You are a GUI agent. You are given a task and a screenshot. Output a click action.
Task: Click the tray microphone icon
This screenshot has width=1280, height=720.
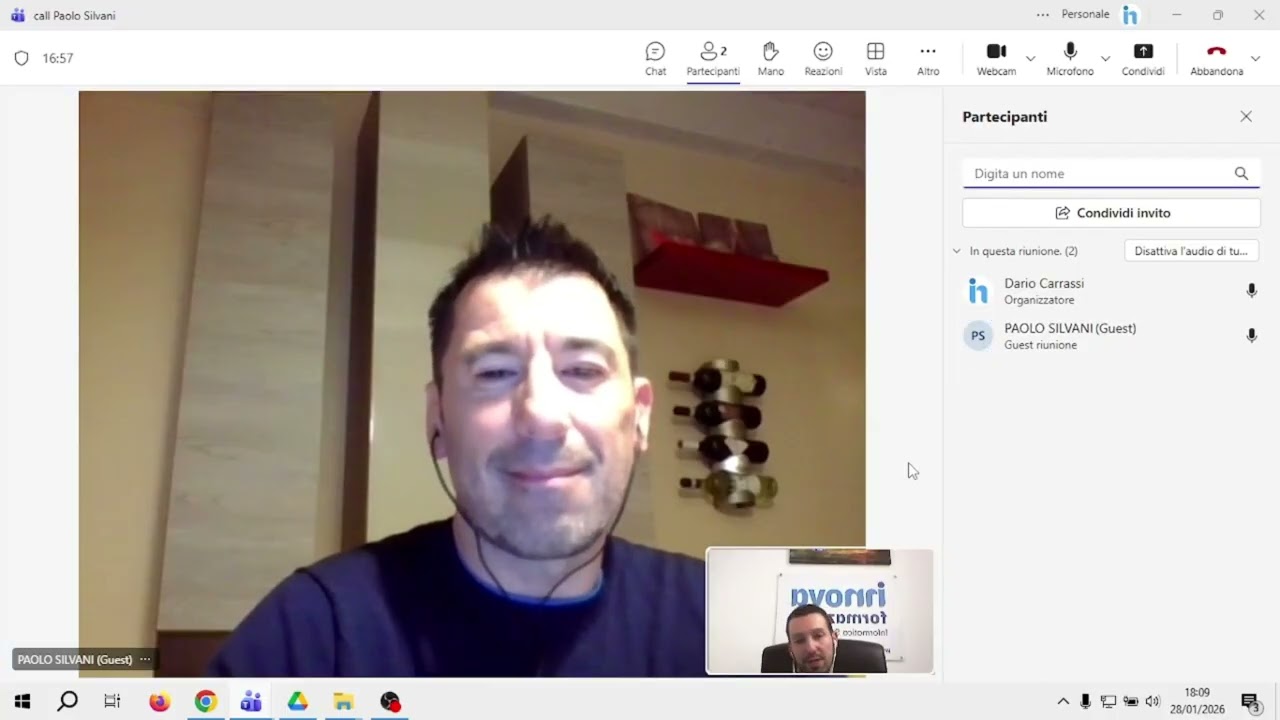(1085, 701)
